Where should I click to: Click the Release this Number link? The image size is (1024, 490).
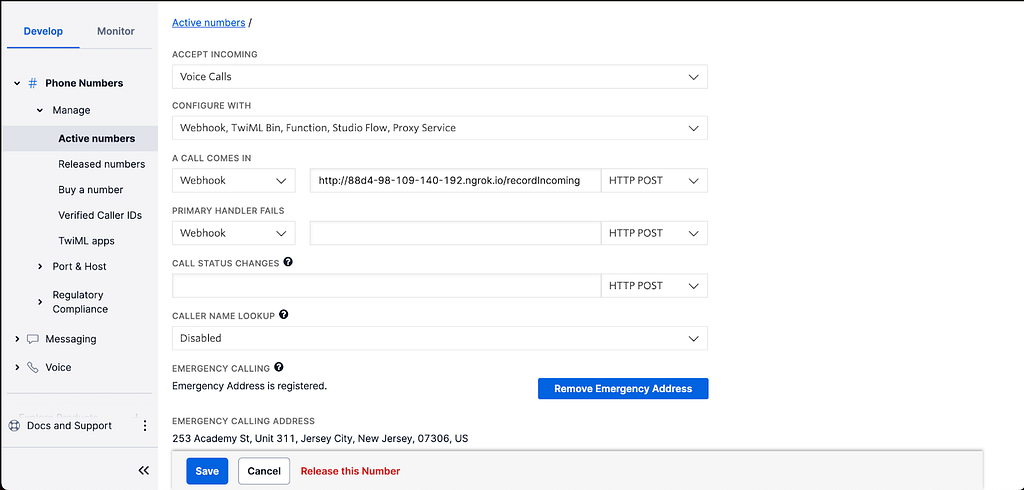tap(350, 471)
